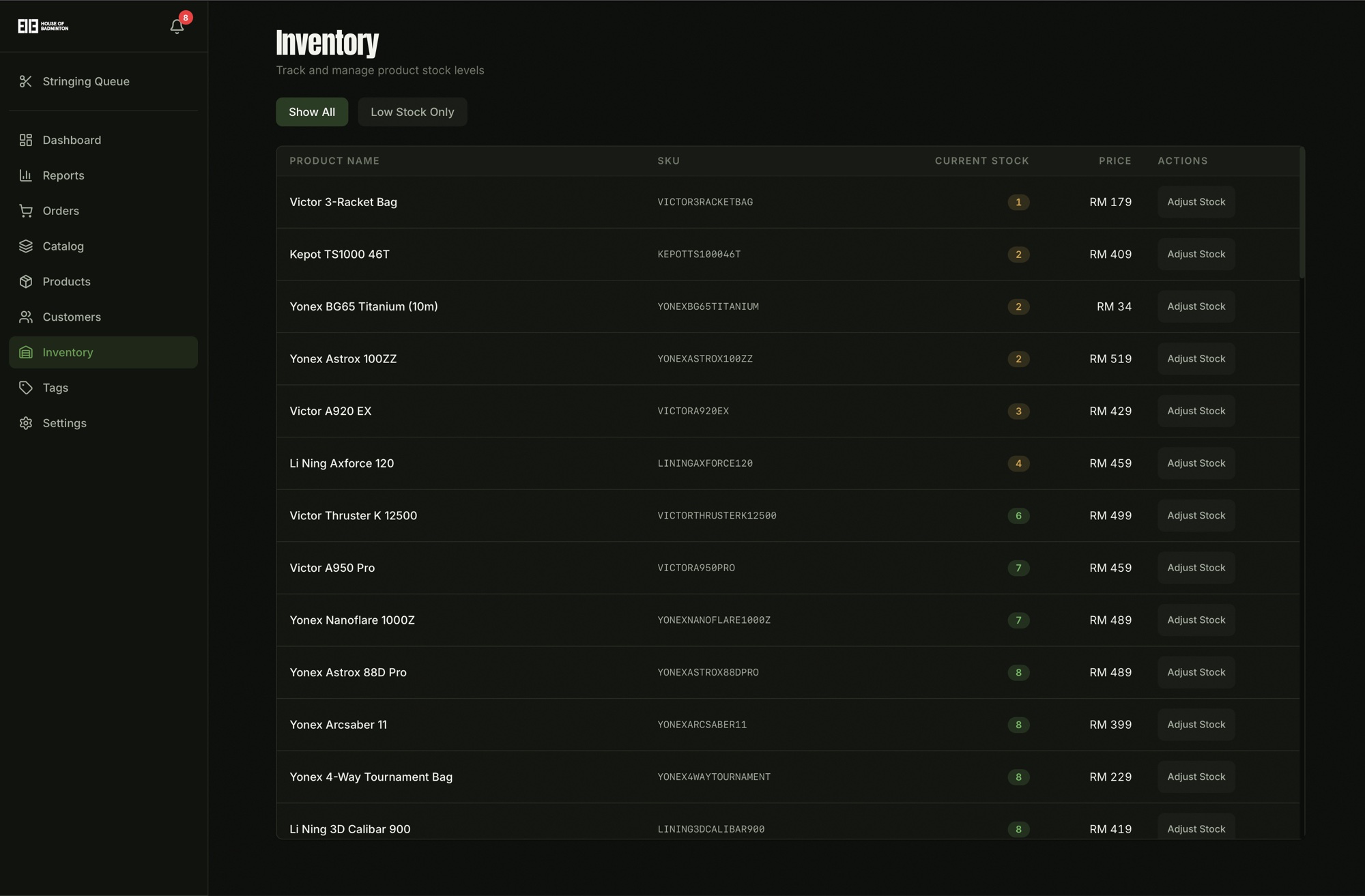The width and height of the screenshot is (1365, 896).
Task: Click the Inventory page heading
Action: pos(327,42)
